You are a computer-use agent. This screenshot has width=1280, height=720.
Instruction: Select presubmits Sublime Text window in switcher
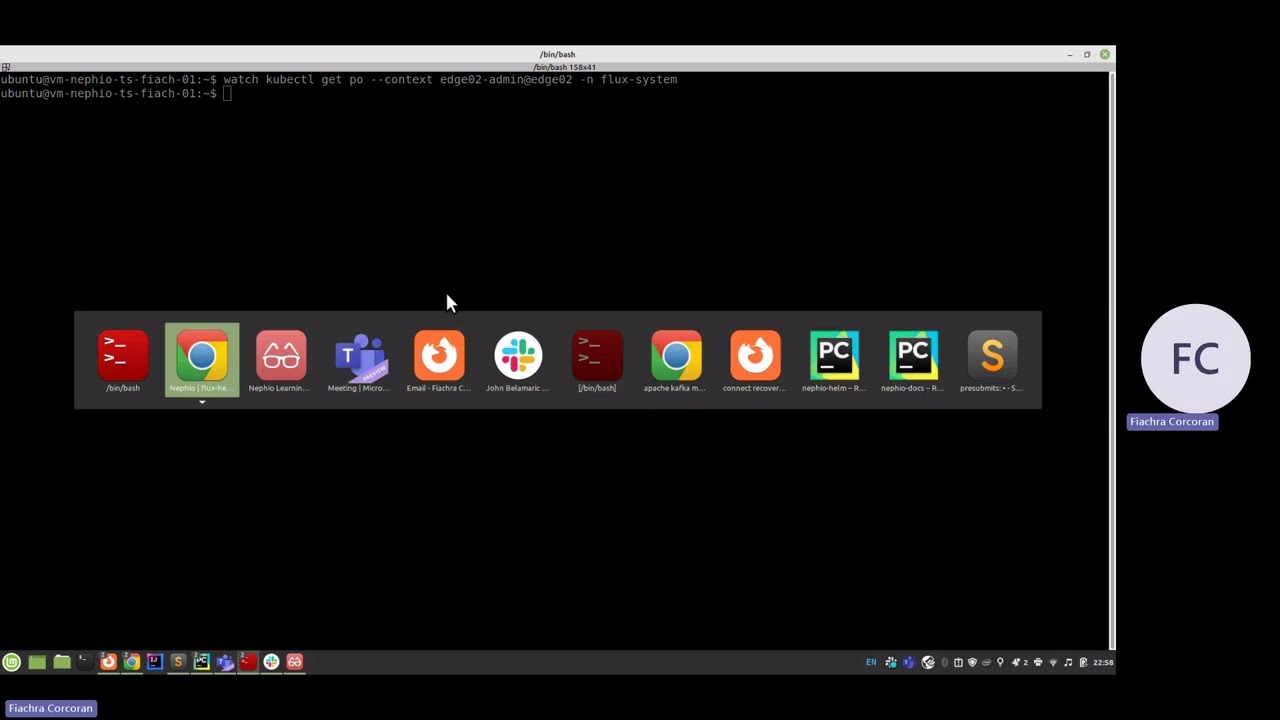[991, 360]
